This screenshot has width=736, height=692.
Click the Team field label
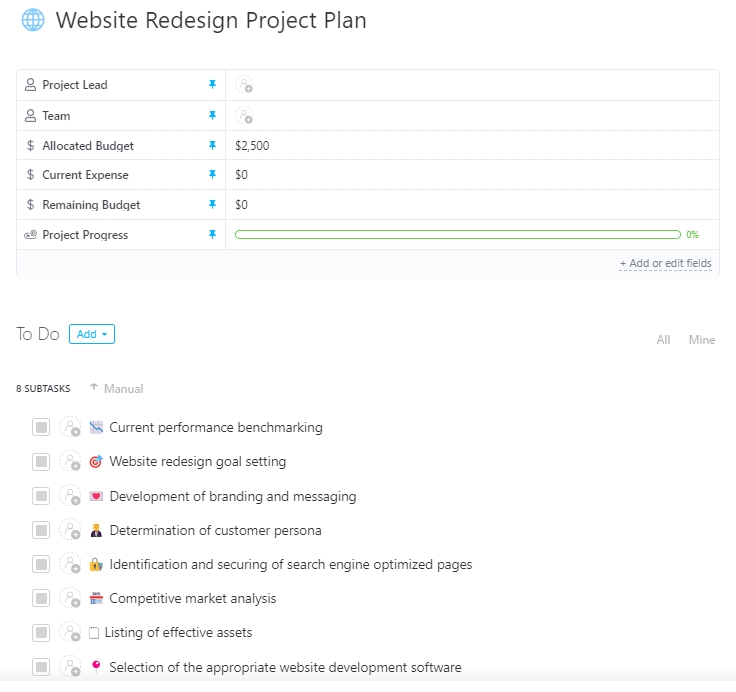[56, 115]
